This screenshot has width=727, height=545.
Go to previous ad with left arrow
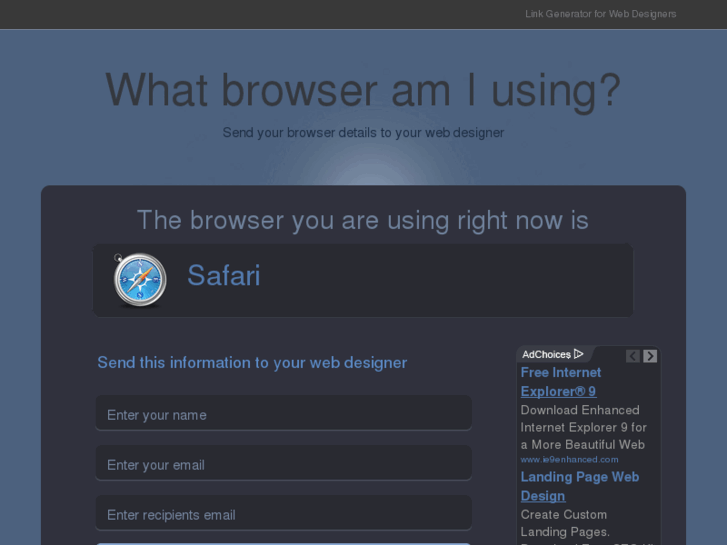coord(633,356)
